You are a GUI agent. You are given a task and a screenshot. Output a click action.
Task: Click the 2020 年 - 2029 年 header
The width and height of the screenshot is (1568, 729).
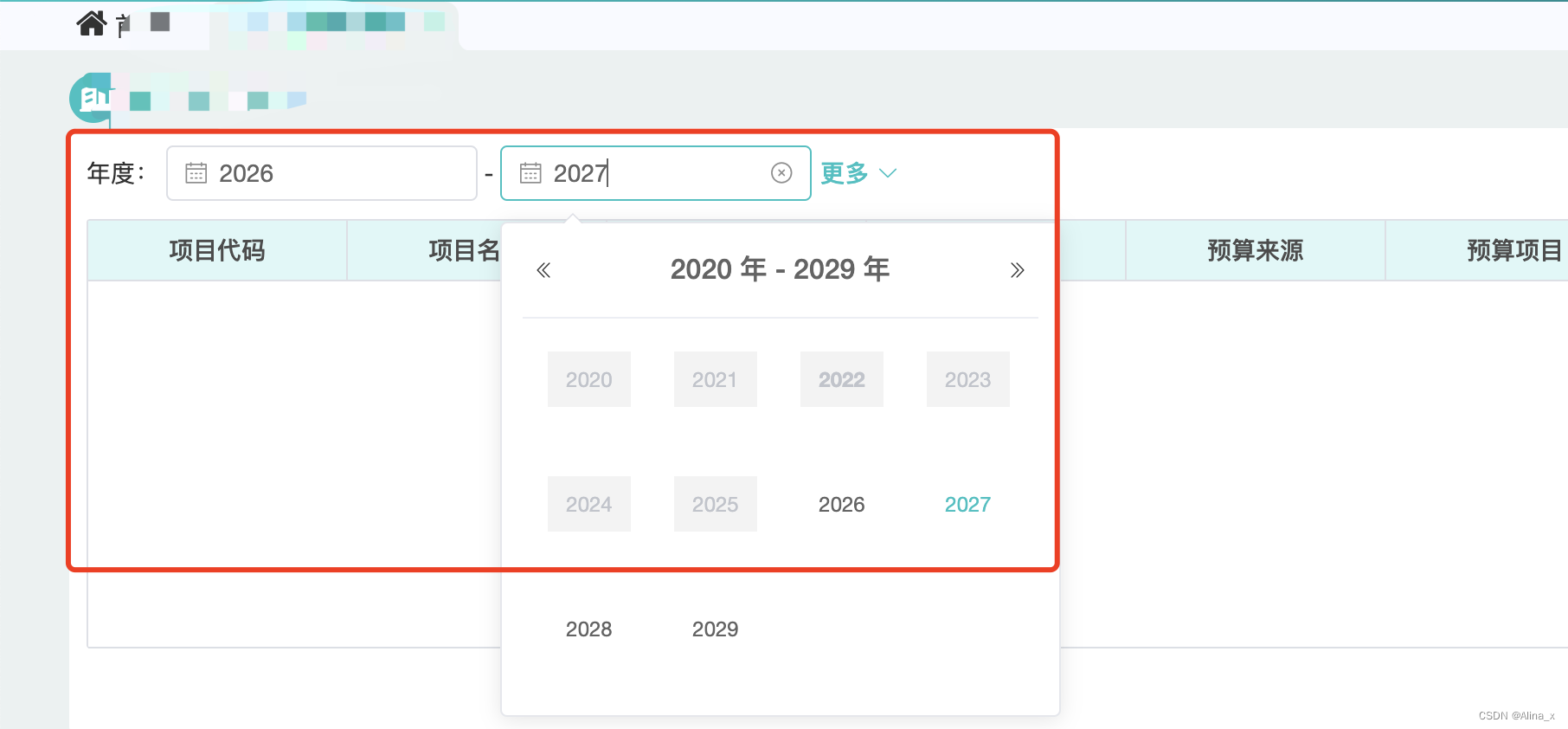[780, 269]
